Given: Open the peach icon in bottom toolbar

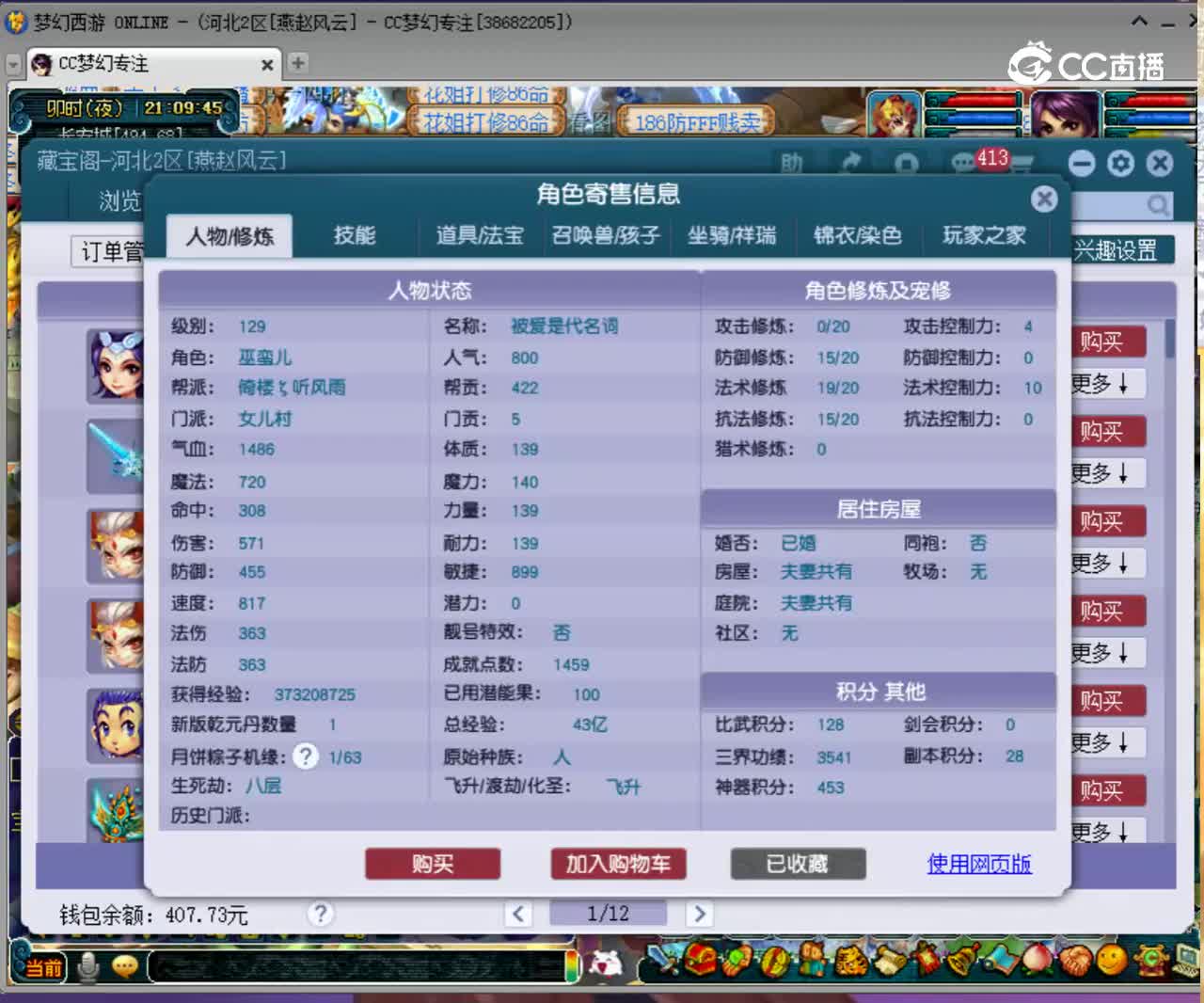Looking at the screenshot, I should click(1037, 961).
